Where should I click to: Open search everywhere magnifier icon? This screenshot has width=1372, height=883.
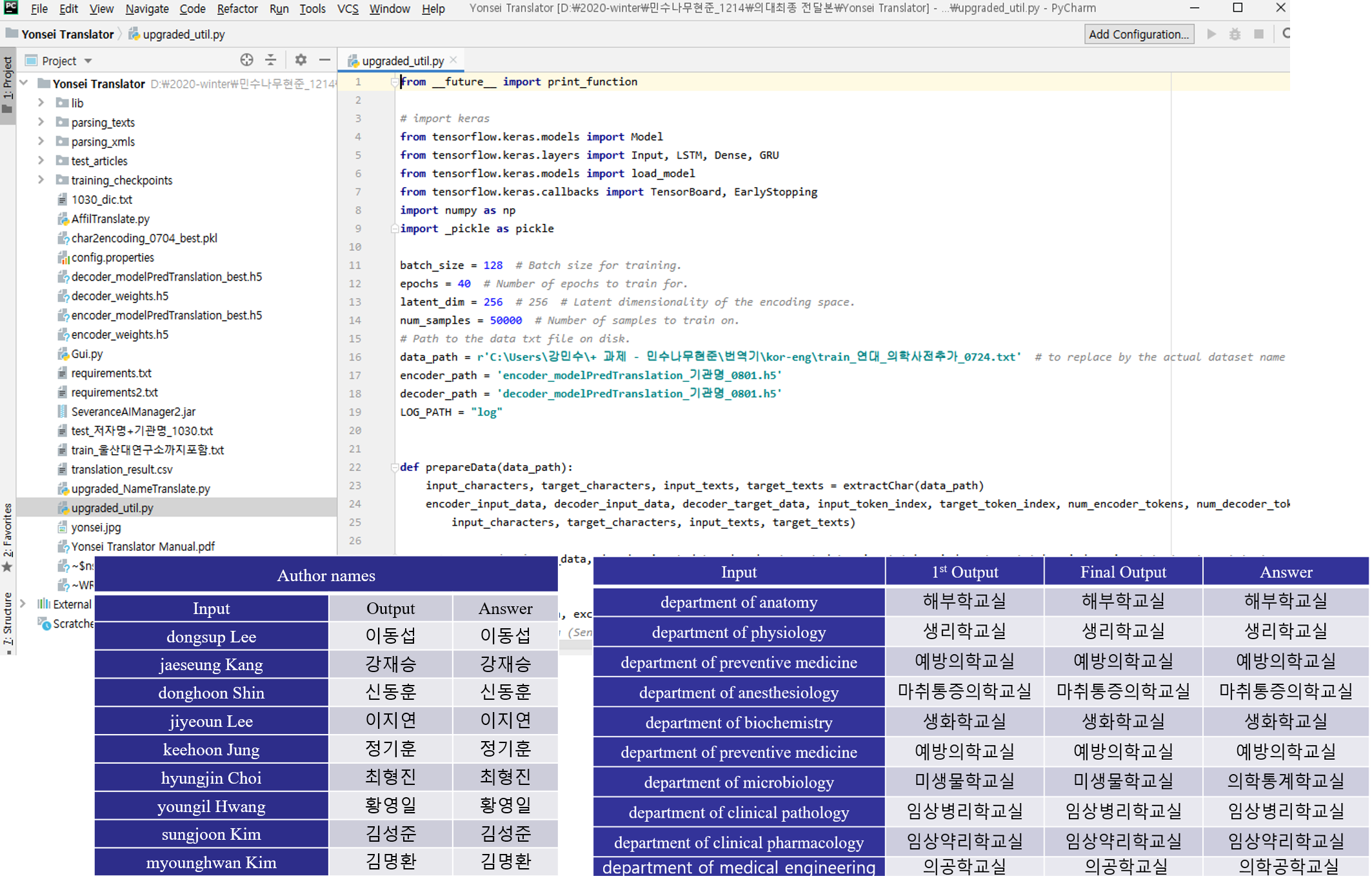[x=1286, y=34]
